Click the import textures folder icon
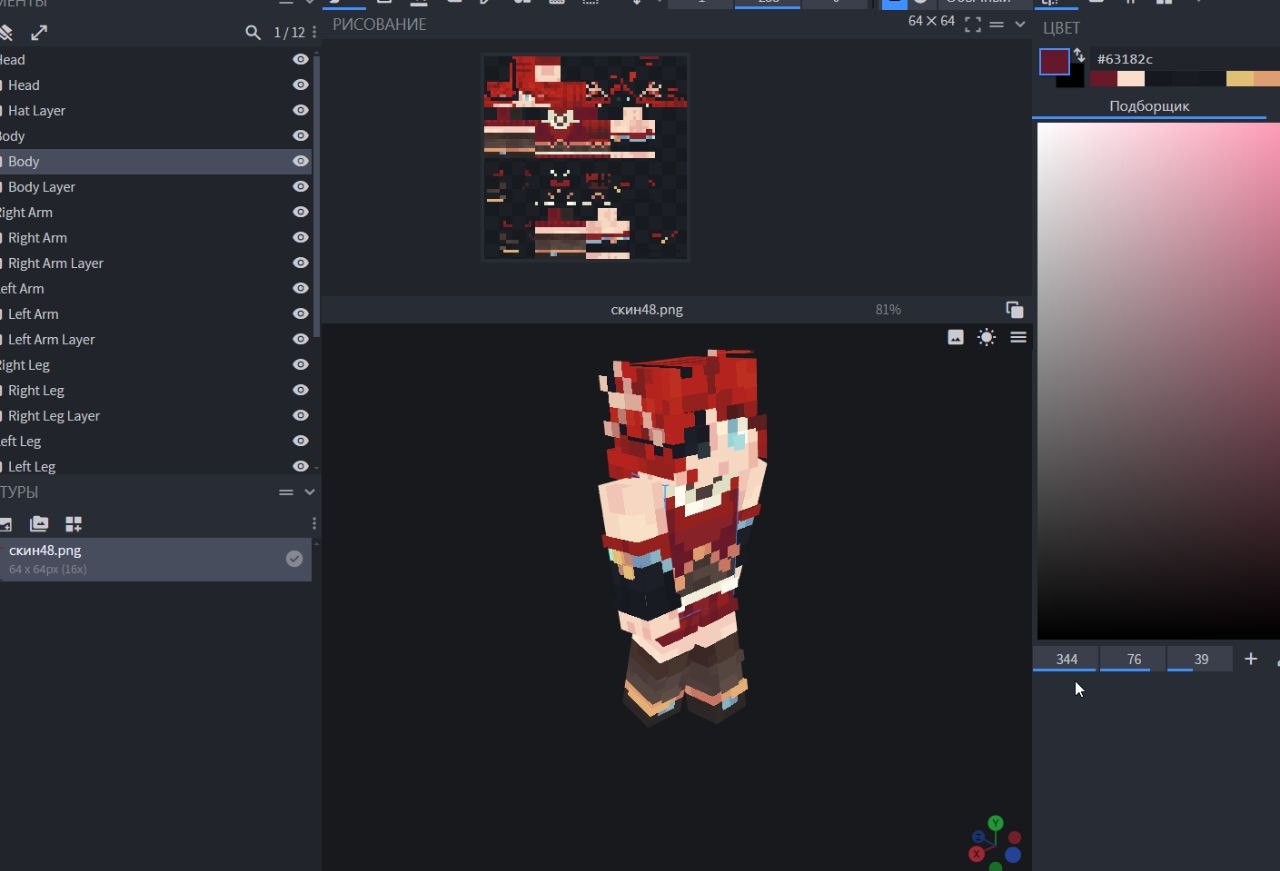Viewport: 1280px width, 871px height. click(39, 524)
